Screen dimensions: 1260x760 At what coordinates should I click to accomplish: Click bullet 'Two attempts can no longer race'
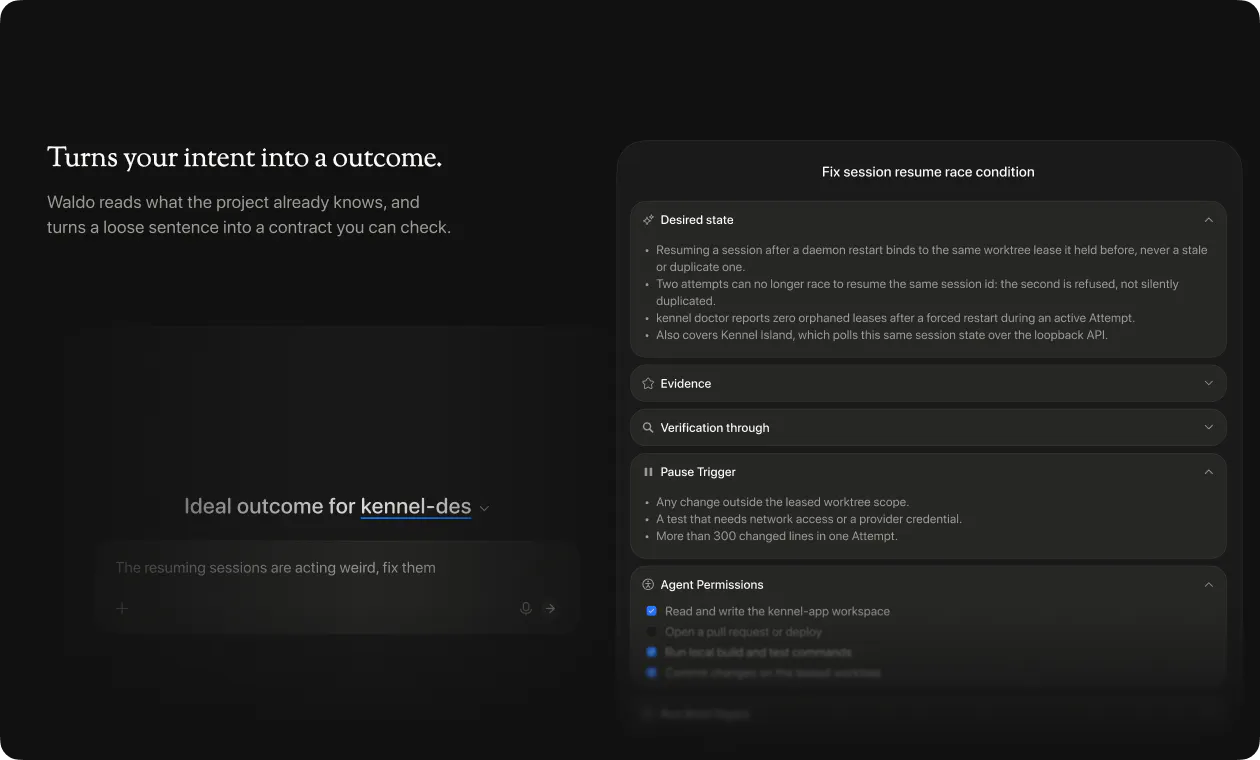[x=917, y=292]
